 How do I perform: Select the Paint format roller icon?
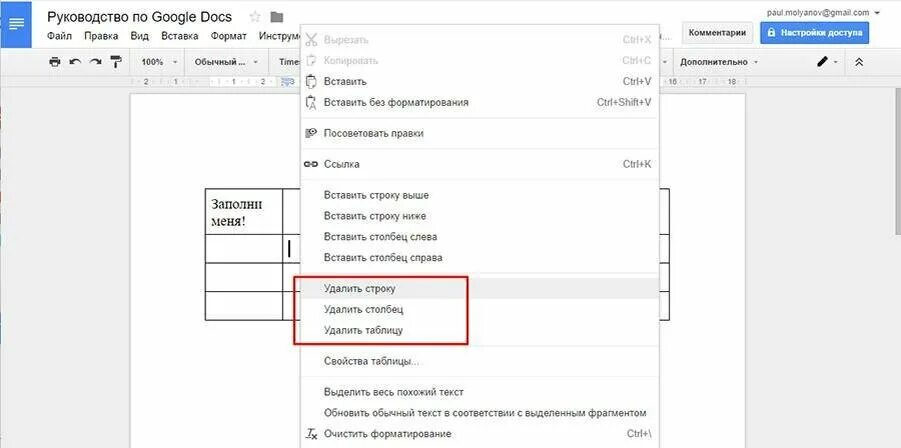pos(116,62)
